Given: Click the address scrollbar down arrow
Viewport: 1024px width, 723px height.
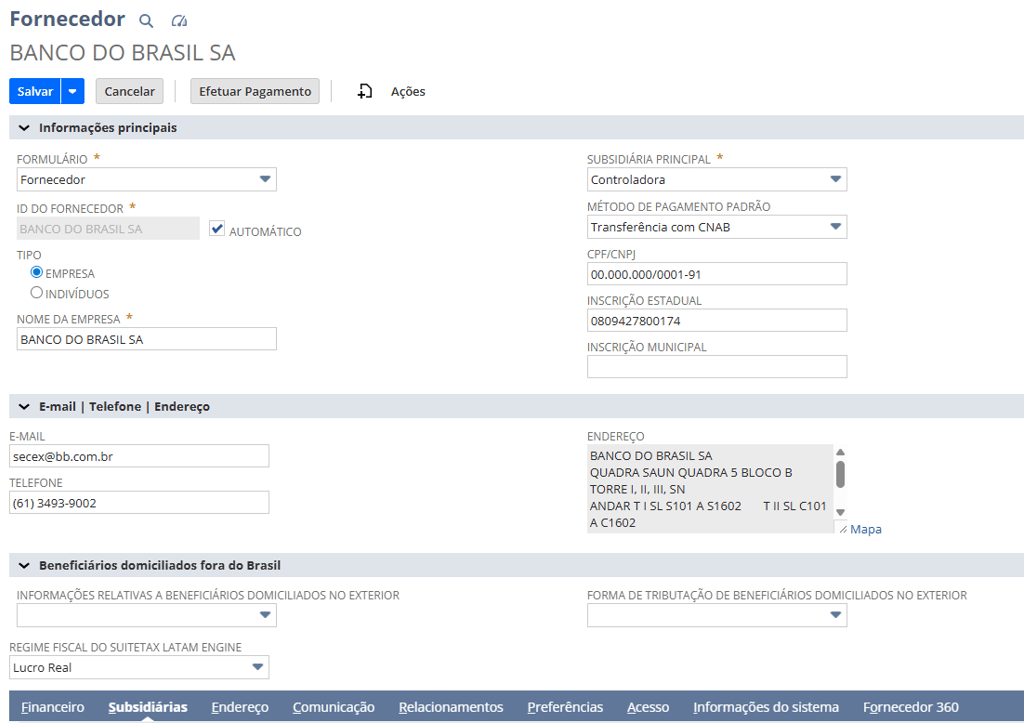Looking at the screenshot, I should (840, 513).
